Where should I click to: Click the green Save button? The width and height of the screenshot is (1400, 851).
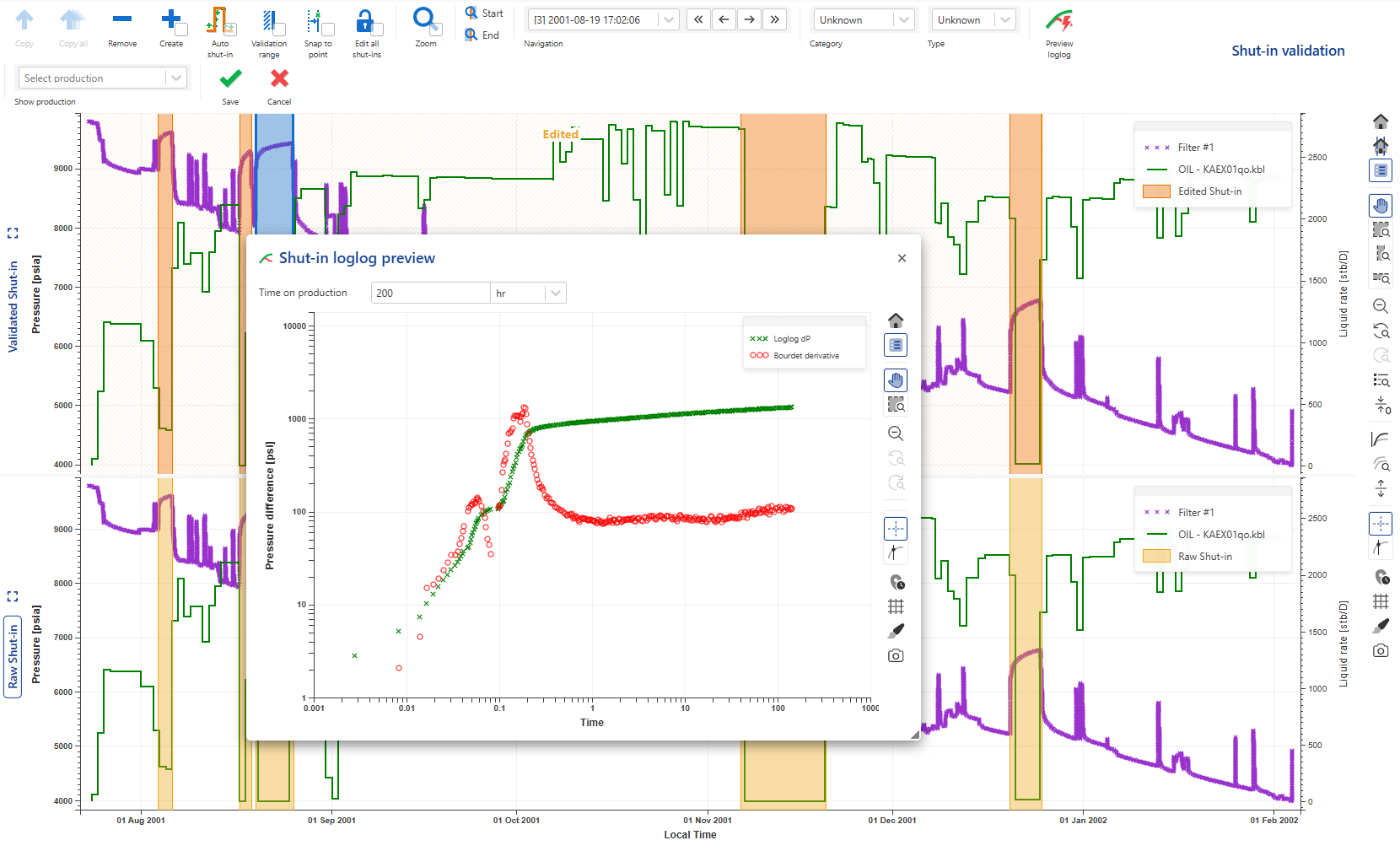point(230,79)
